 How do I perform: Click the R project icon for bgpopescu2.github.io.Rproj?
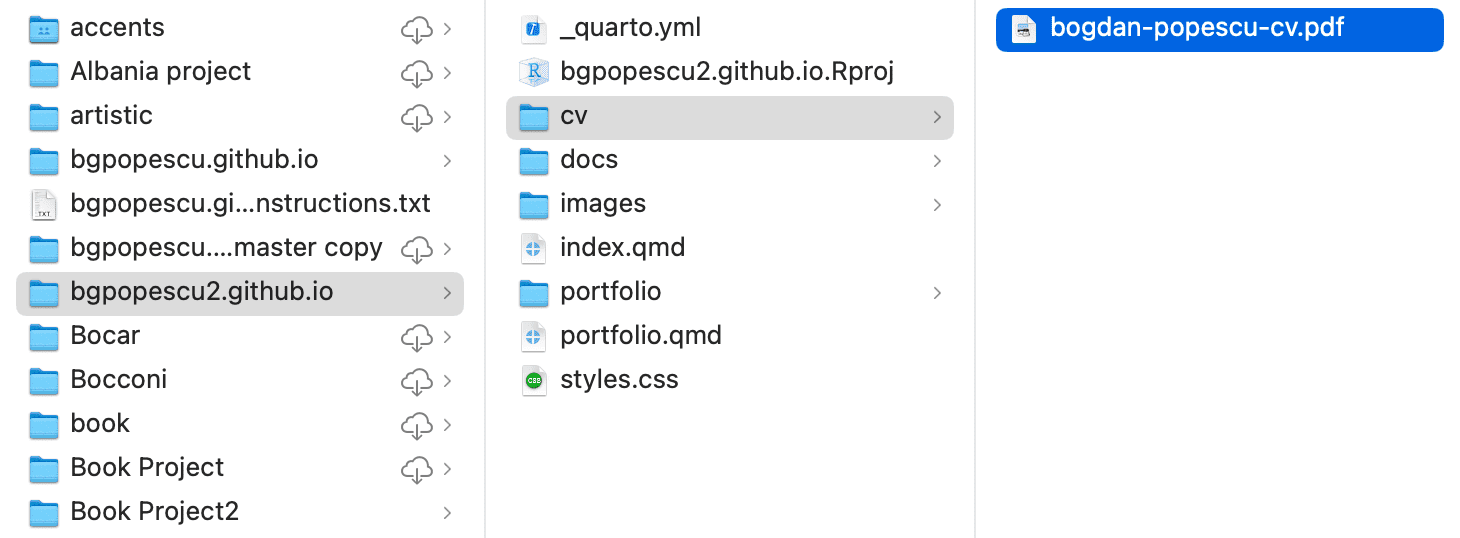(534, 72)
